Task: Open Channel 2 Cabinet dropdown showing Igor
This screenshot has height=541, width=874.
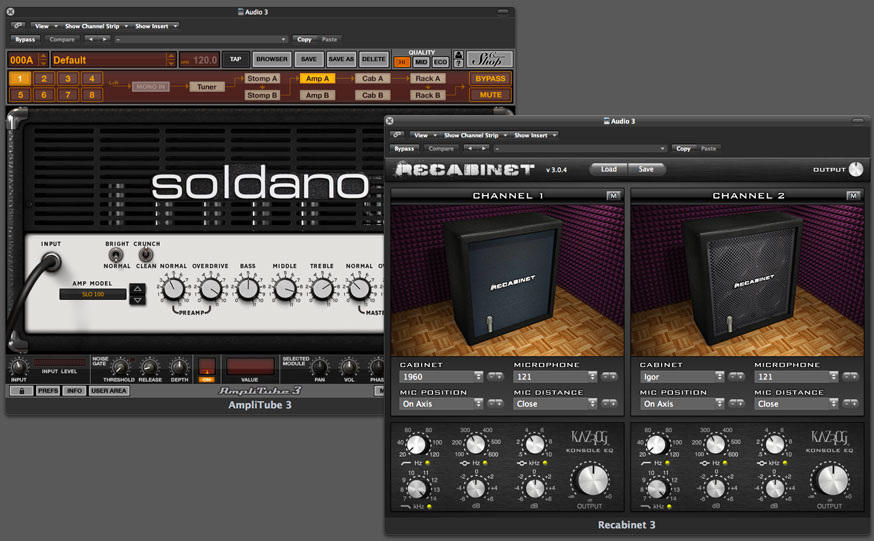Action: tap(682, 377)
